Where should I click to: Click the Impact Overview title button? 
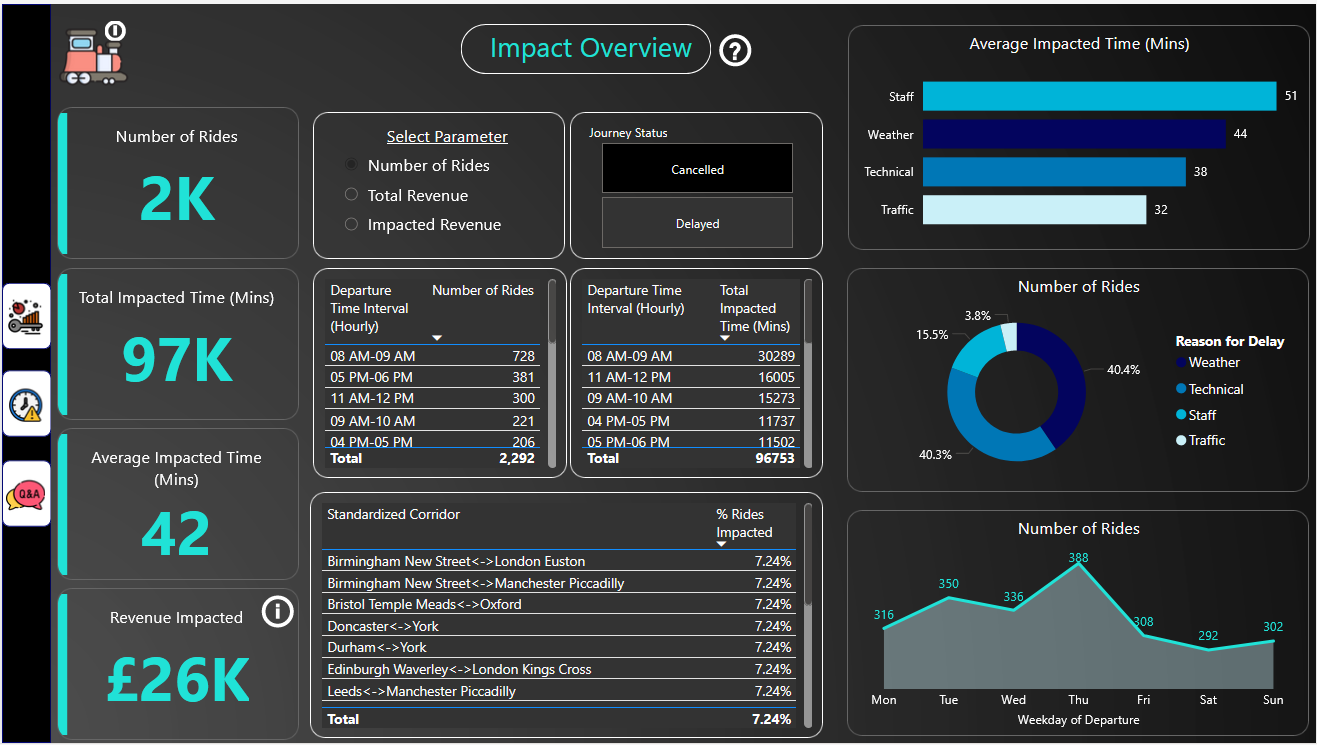[x=585, y=48]
